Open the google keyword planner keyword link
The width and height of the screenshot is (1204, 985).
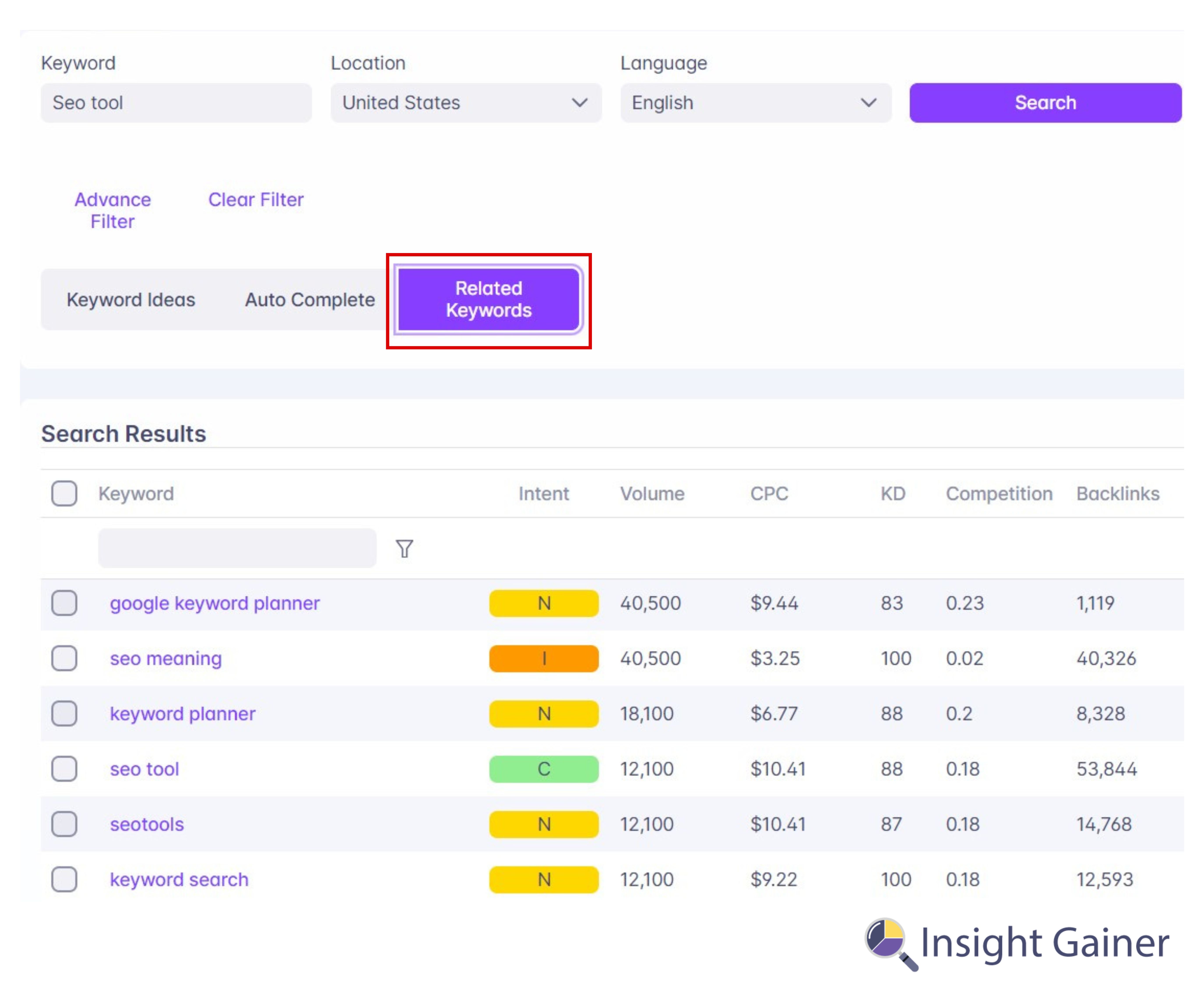(215, 603)
